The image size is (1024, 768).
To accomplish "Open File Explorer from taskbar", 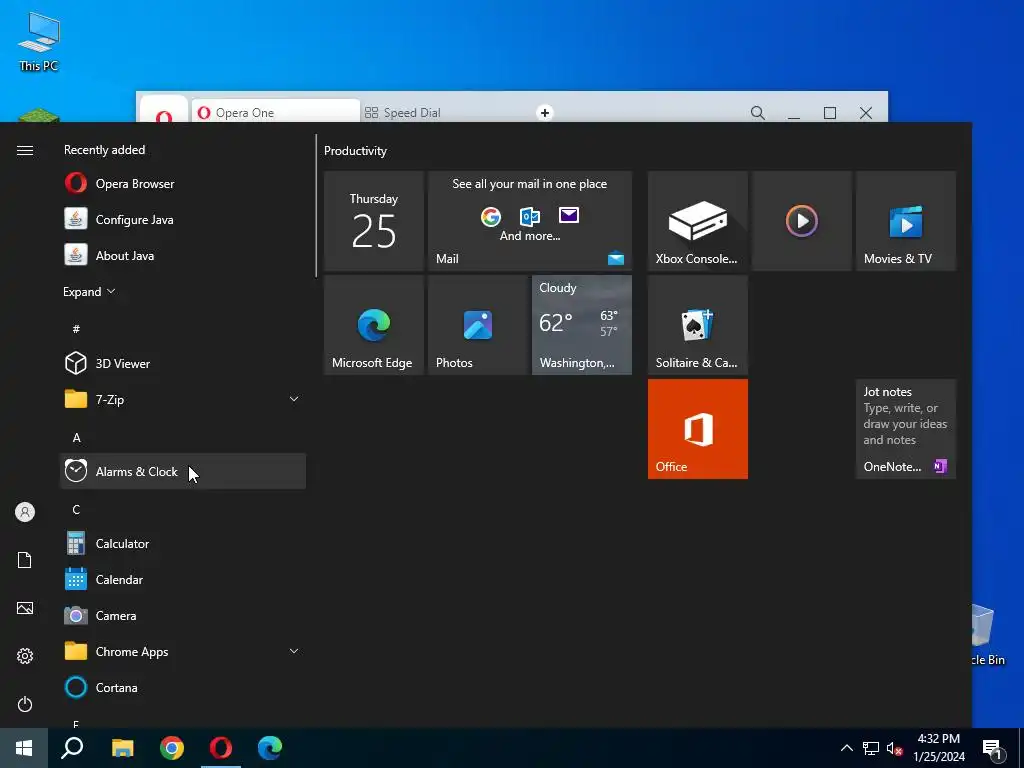I will (122, 748).
